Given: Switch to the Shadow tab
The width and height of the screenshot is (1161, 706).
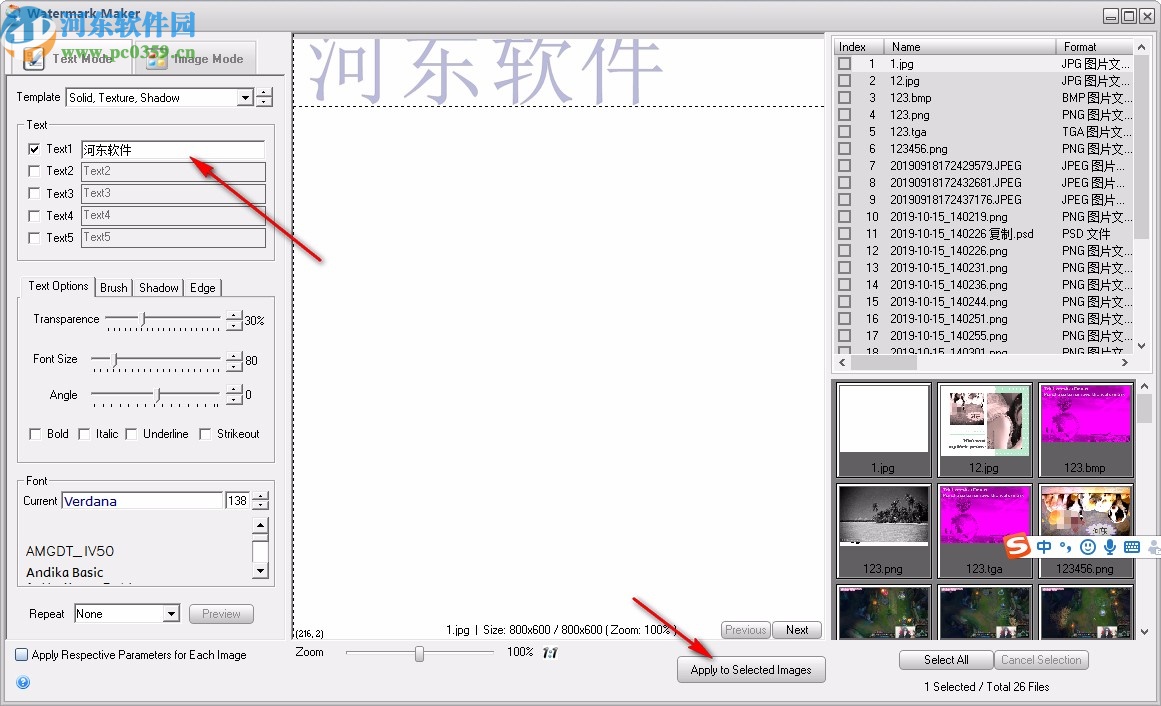Looking at the screenshot, I should [157, 287].
